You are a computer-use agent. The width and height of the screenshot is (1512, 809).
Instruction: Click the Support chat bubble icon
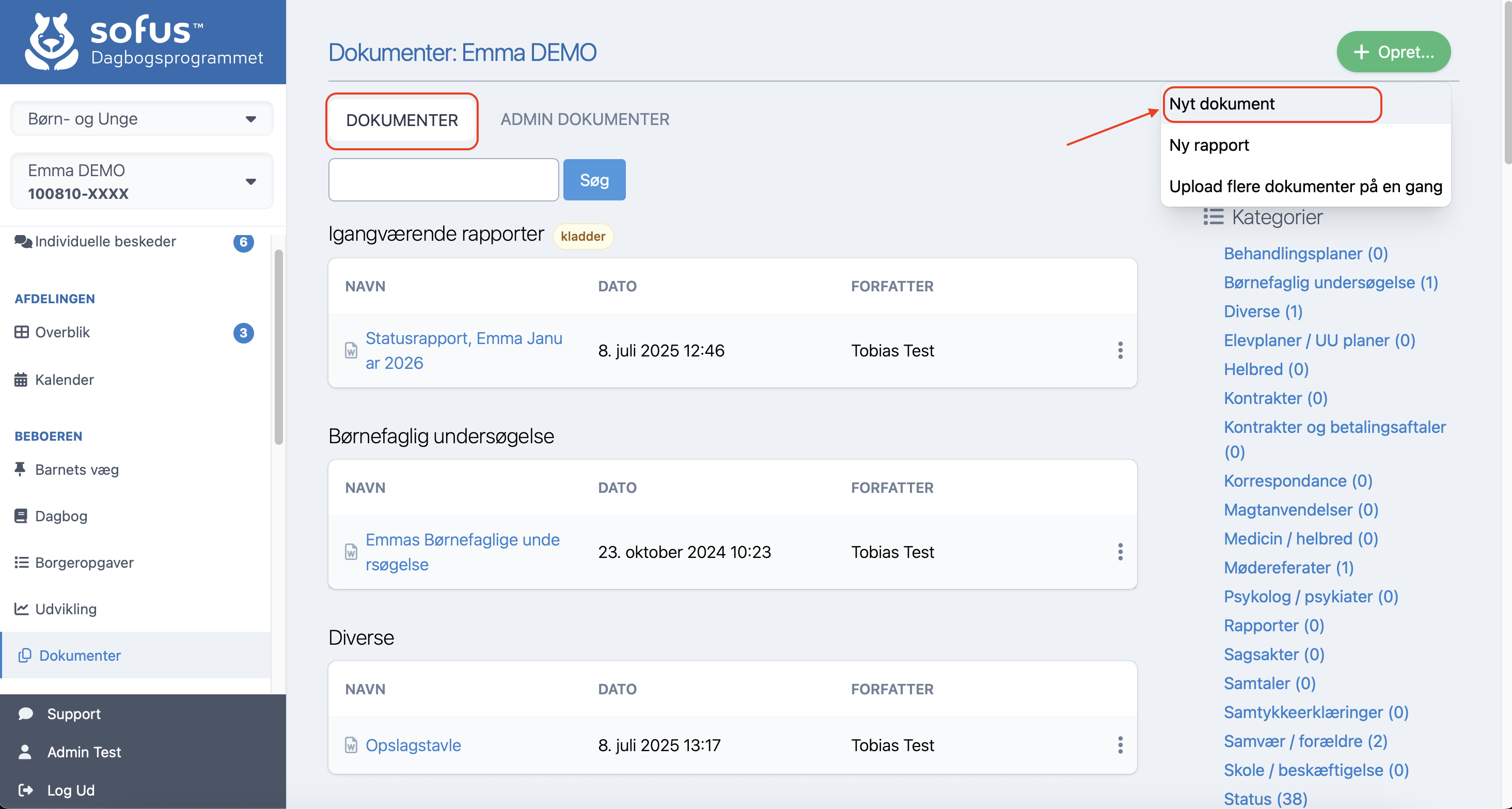[x=25, y=714]
